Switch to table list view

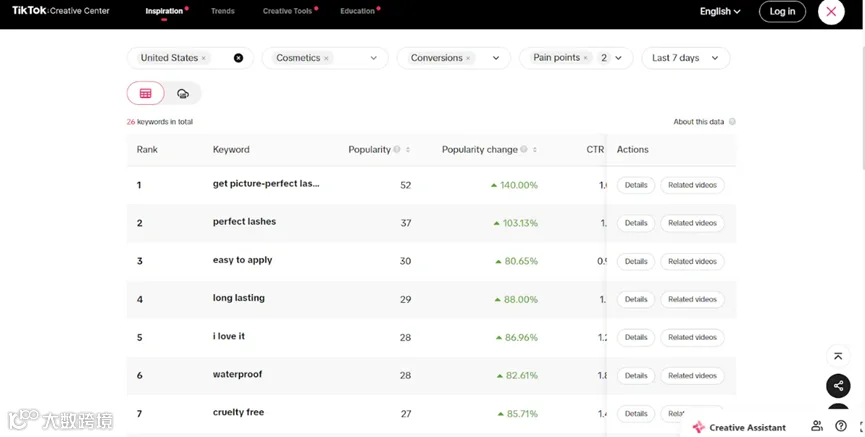(145, 93)
